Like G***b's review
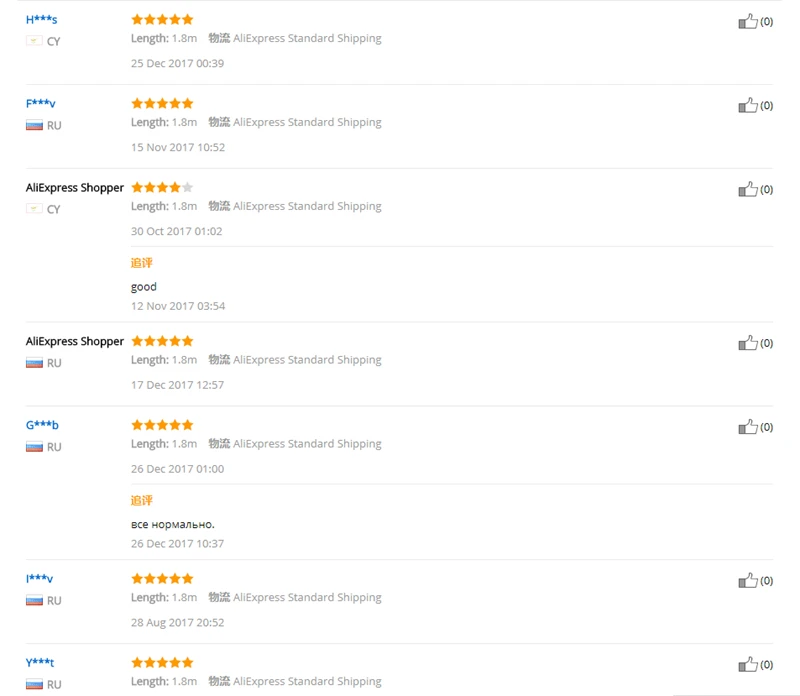Image resolution: width=800 pixels, height=696 pixels. point(747,427)
